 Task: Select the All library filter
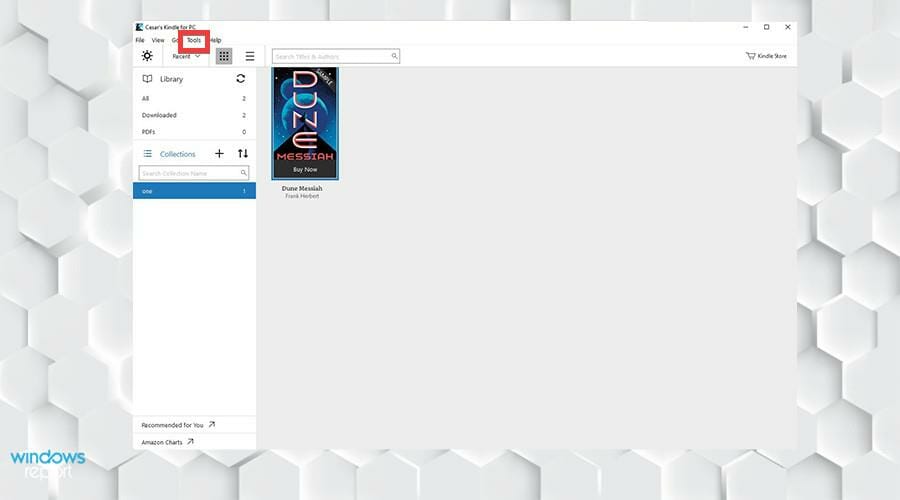[x=194, y=98]
